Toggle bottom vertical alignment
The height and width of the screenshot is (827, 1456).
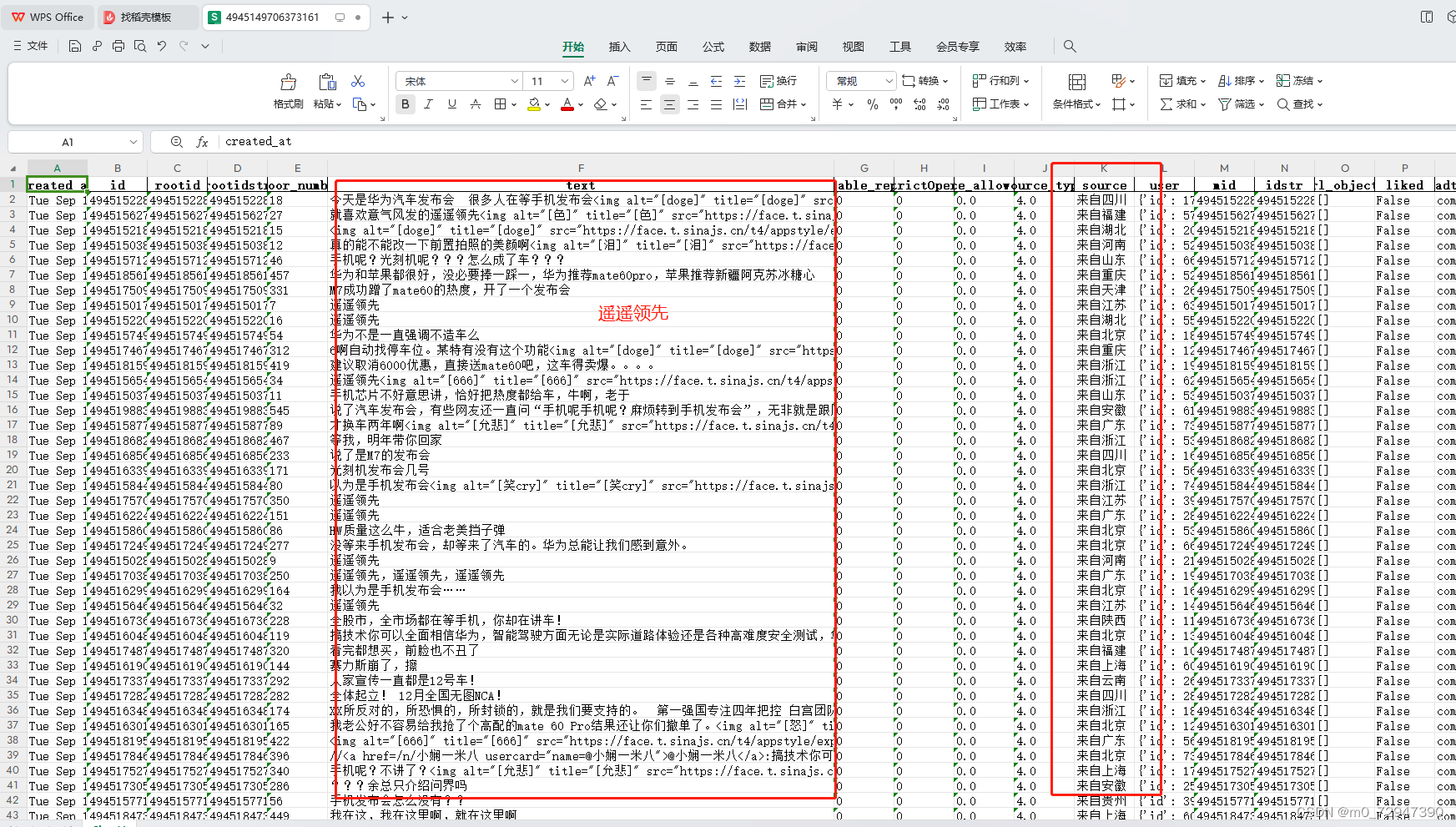click(x=693, y=81)
